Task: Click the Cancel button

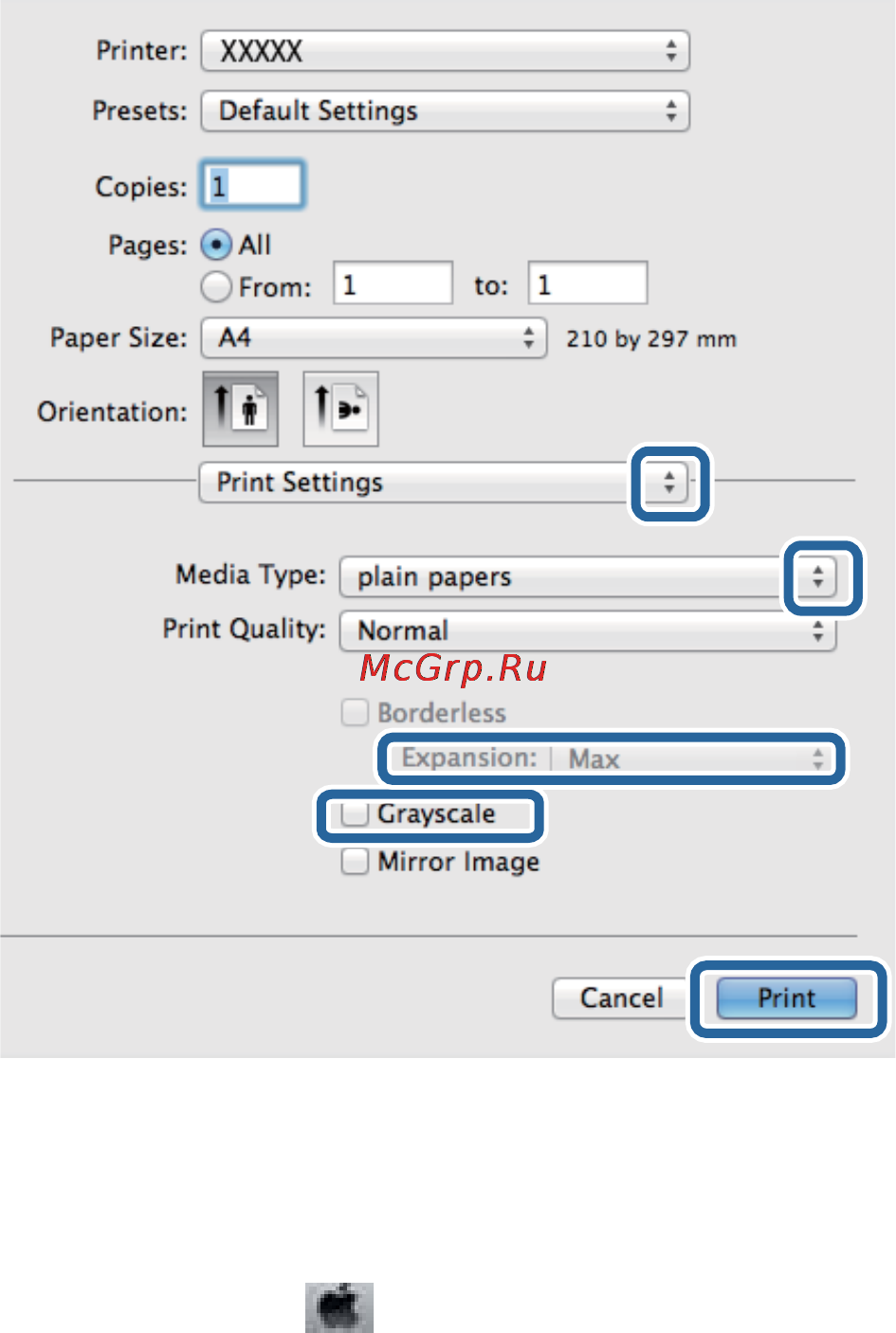Action: (x=621, y=998)
